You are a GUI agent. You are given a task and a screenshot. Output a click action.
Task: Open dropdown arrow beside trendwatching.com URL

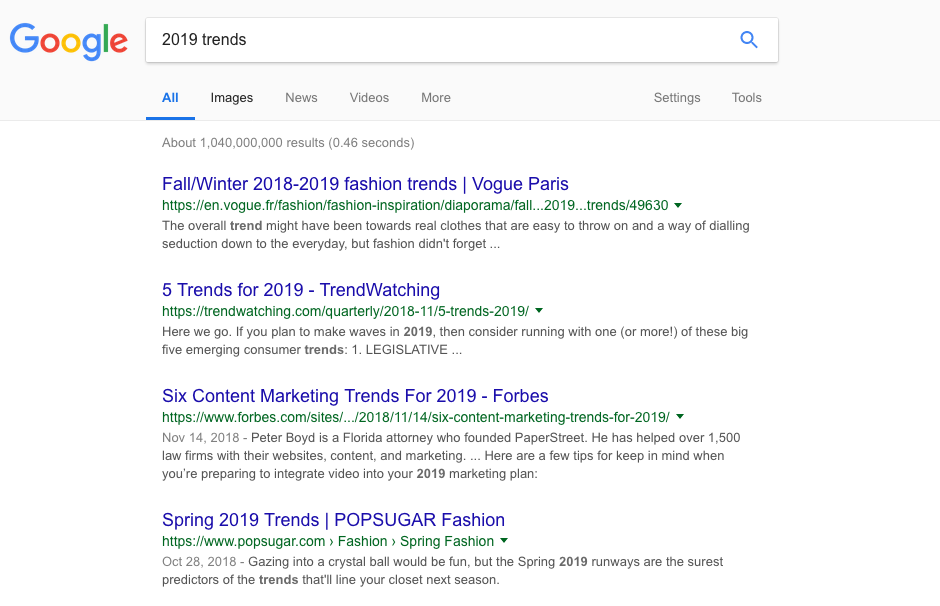click(x=539, y=310)
